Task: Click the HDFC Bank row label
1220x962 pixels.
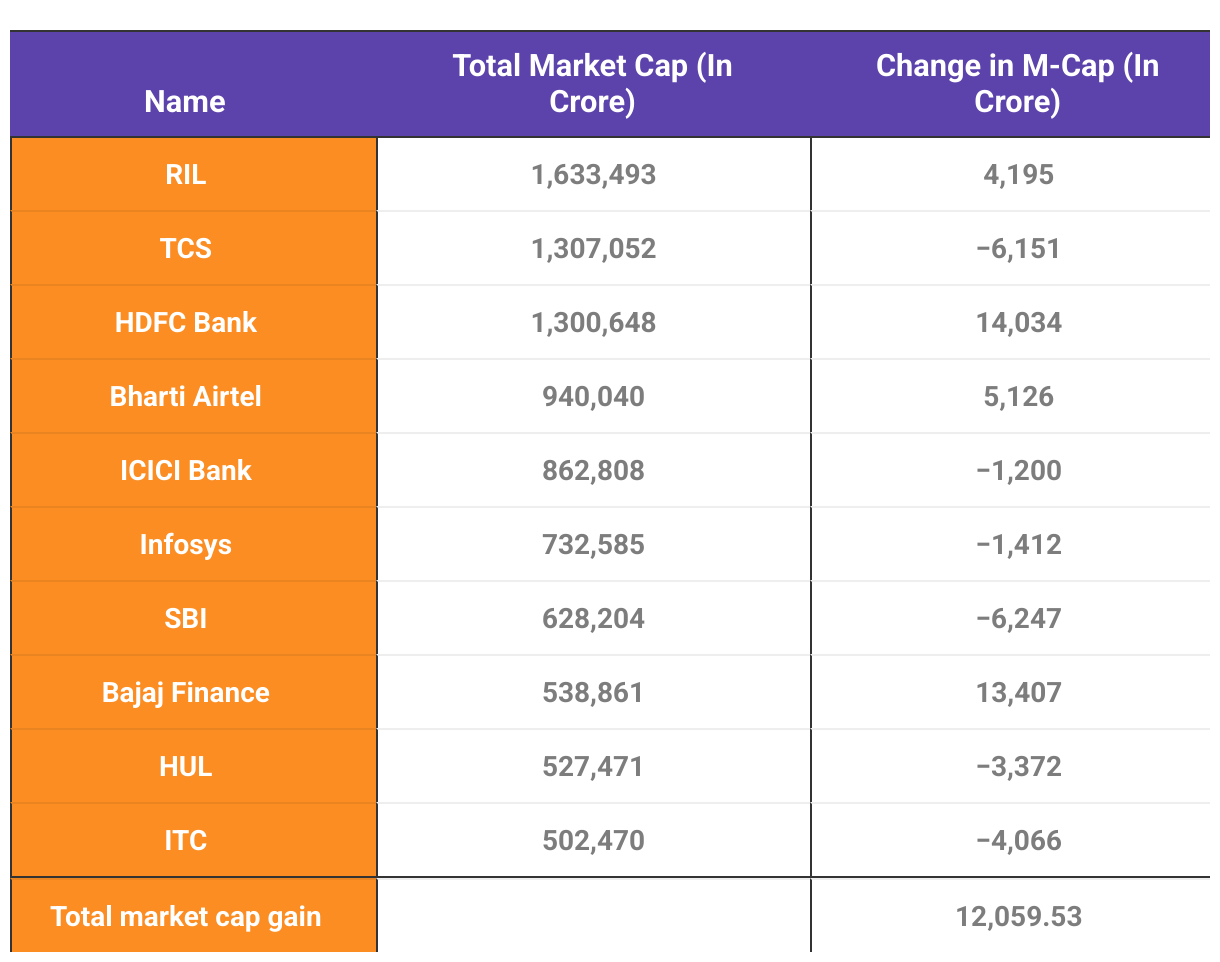Action: point(186,323)
